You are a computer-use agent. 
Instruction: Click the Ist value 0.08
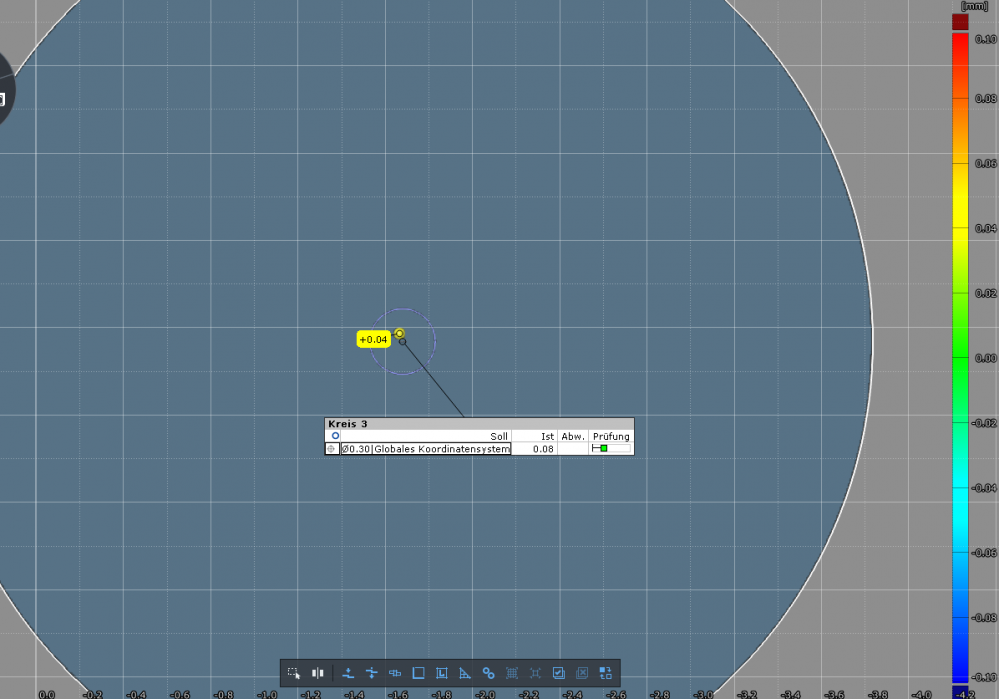543,449
